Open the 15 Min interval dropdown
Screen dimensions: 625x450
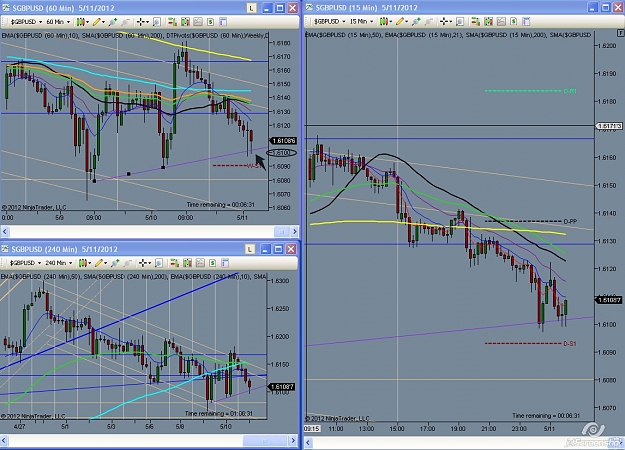361,21
